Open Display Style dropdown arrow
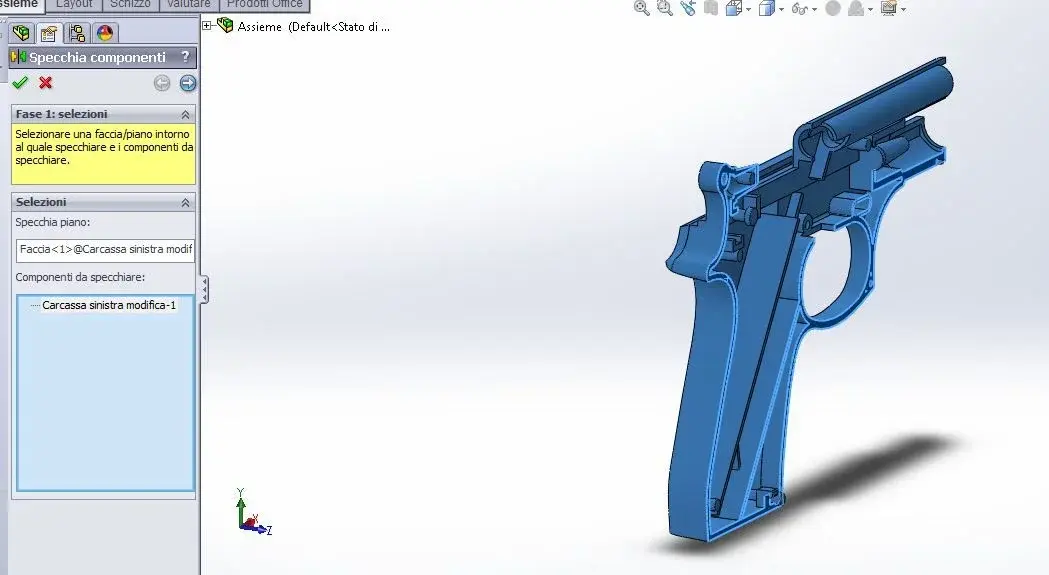Viewport: 1049px width, 575px height. tap(781, 9)
